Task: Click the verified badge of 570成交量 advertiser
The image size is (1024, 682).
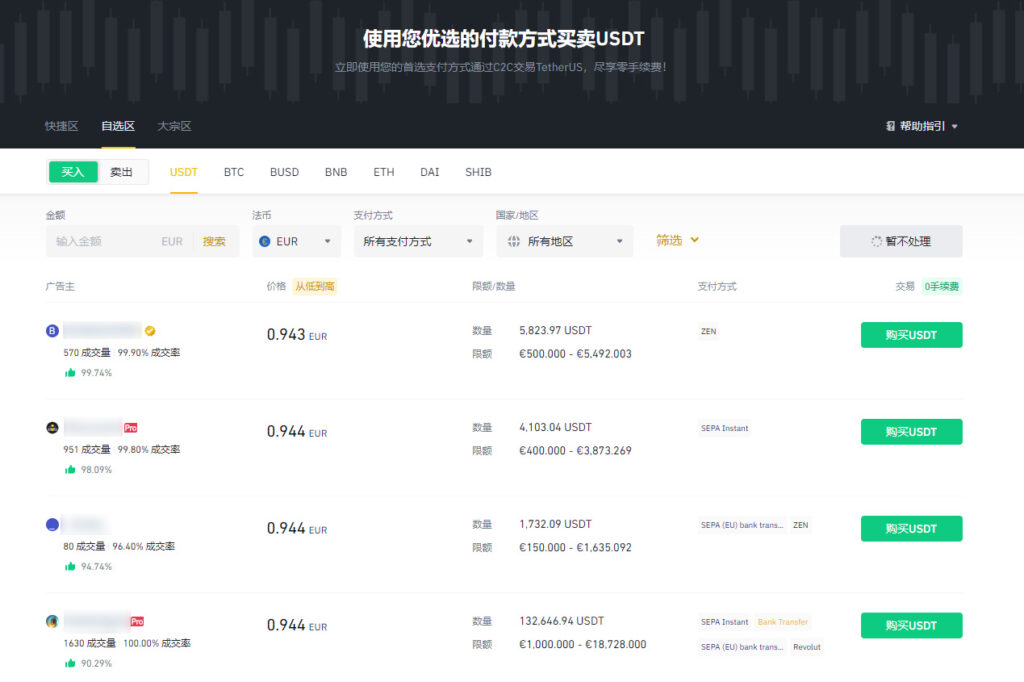Action: (150, 331)
